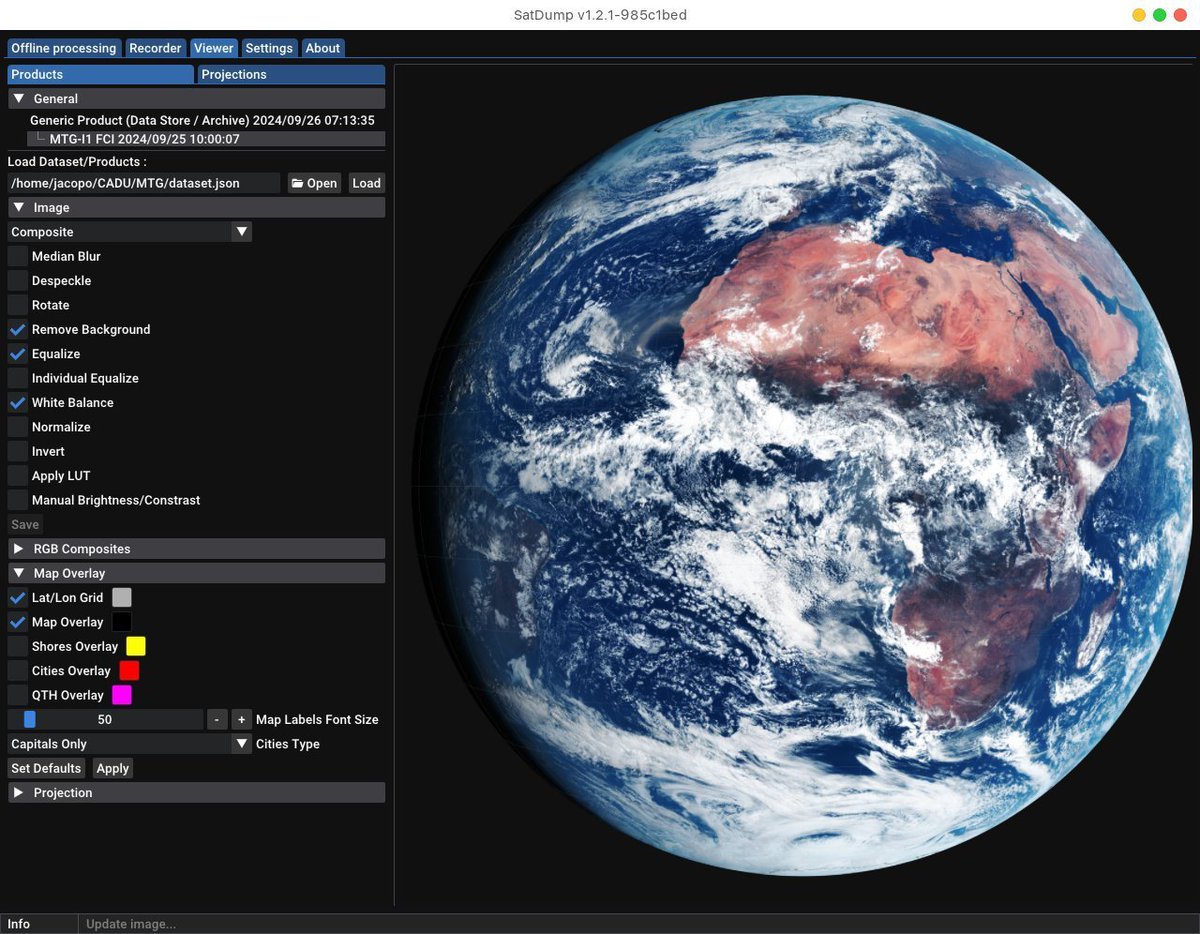1200x934 pixels.
Task: Collapse the General section triangle
Action: tap(19, 99)
